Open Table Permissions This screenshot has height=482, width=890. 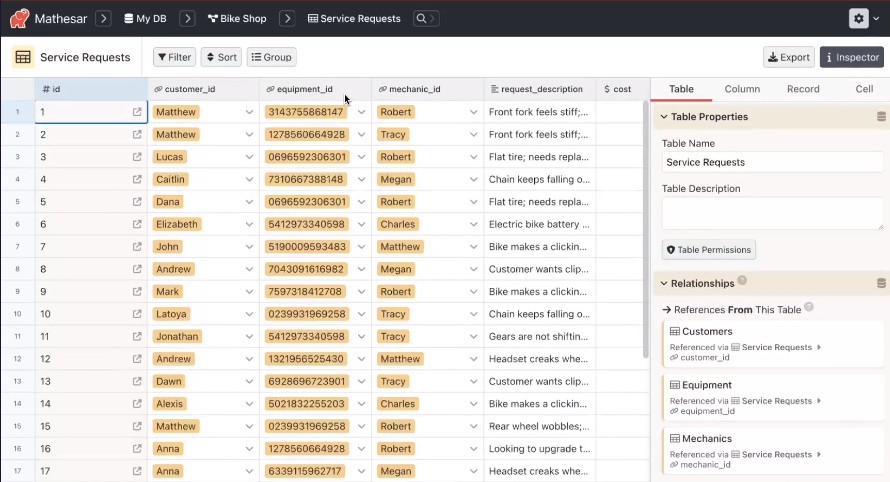pyautogui.click(x=708, y=250)
